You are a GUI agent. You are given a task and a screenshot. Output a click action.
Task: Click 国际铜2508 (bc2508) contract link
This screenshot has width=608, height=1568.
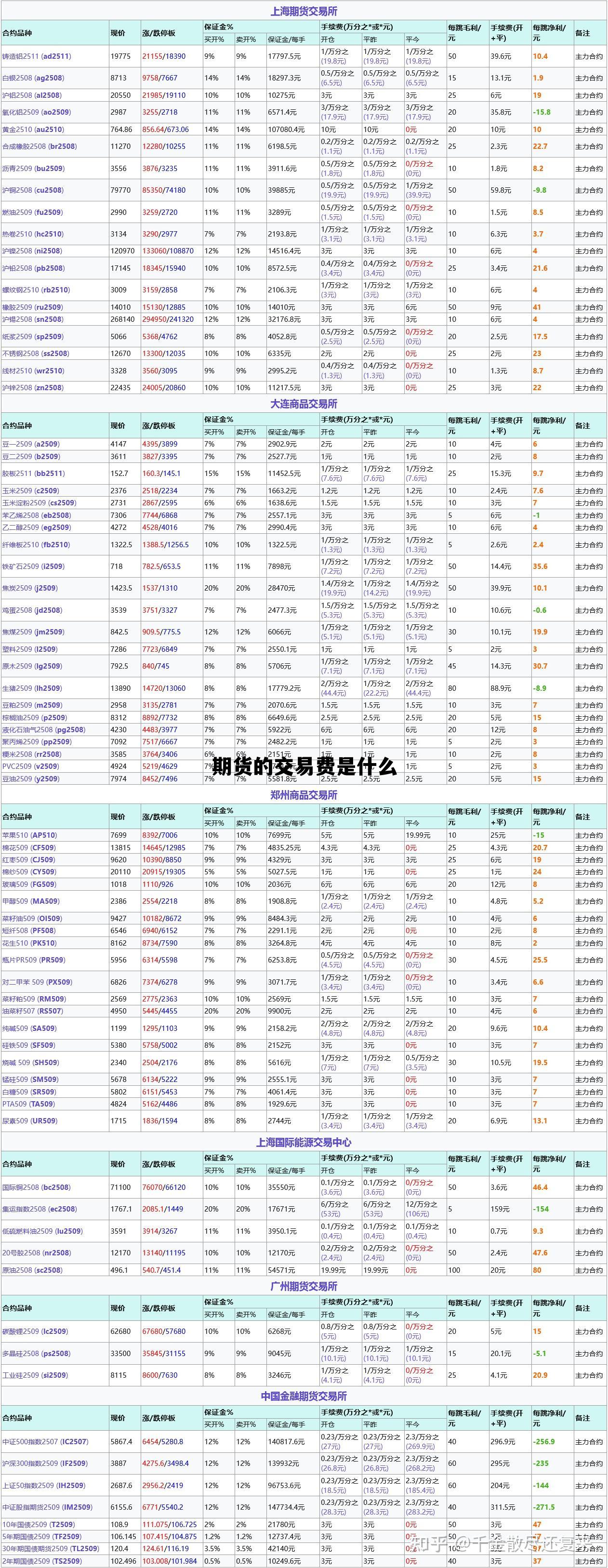pos(36,1187)
